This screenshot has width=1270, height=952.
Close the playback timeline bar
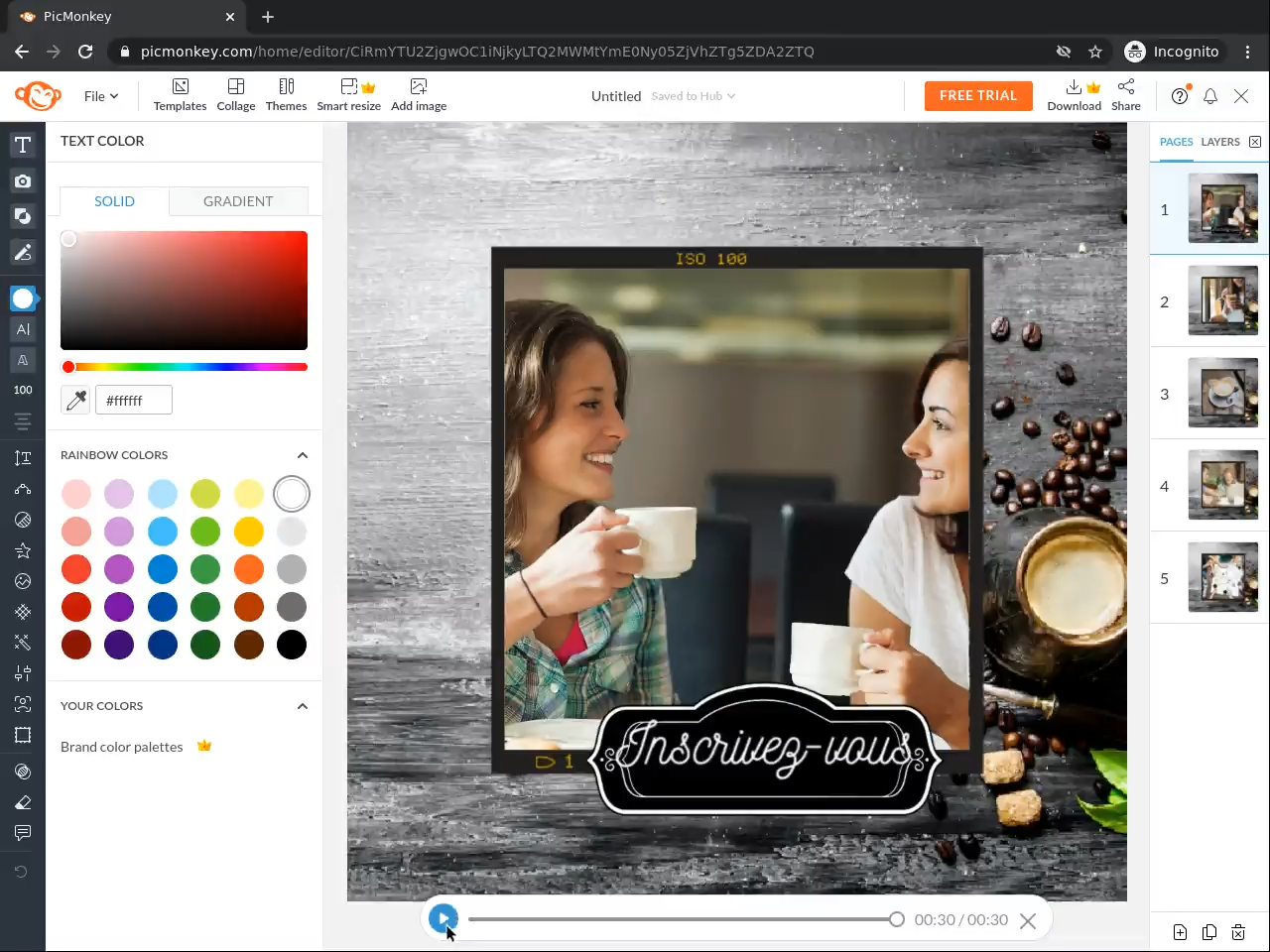point(1028,920)
